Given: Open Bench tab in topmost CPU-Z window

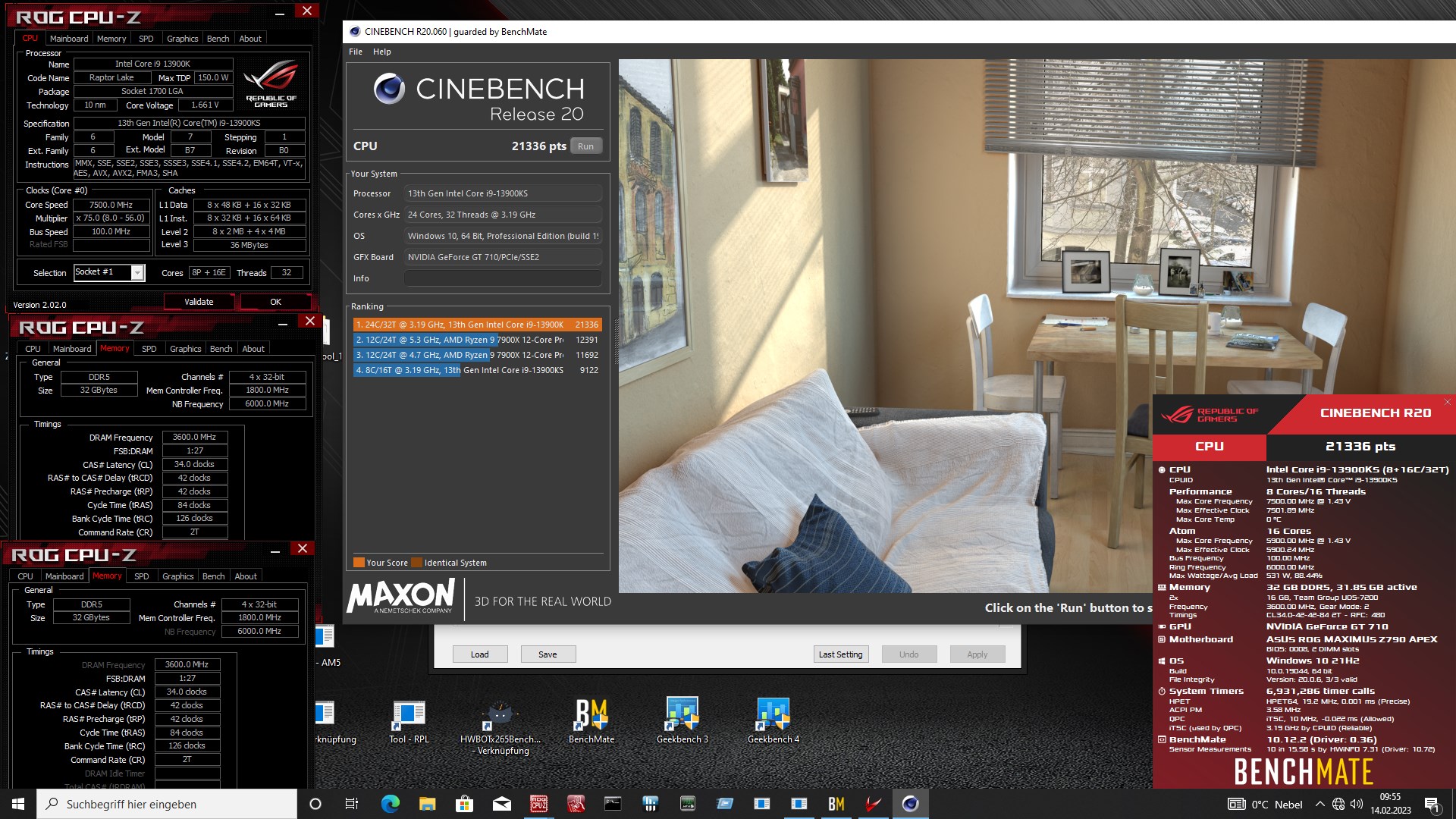Looking at the screenshot, I should click(x=218, y=39).
